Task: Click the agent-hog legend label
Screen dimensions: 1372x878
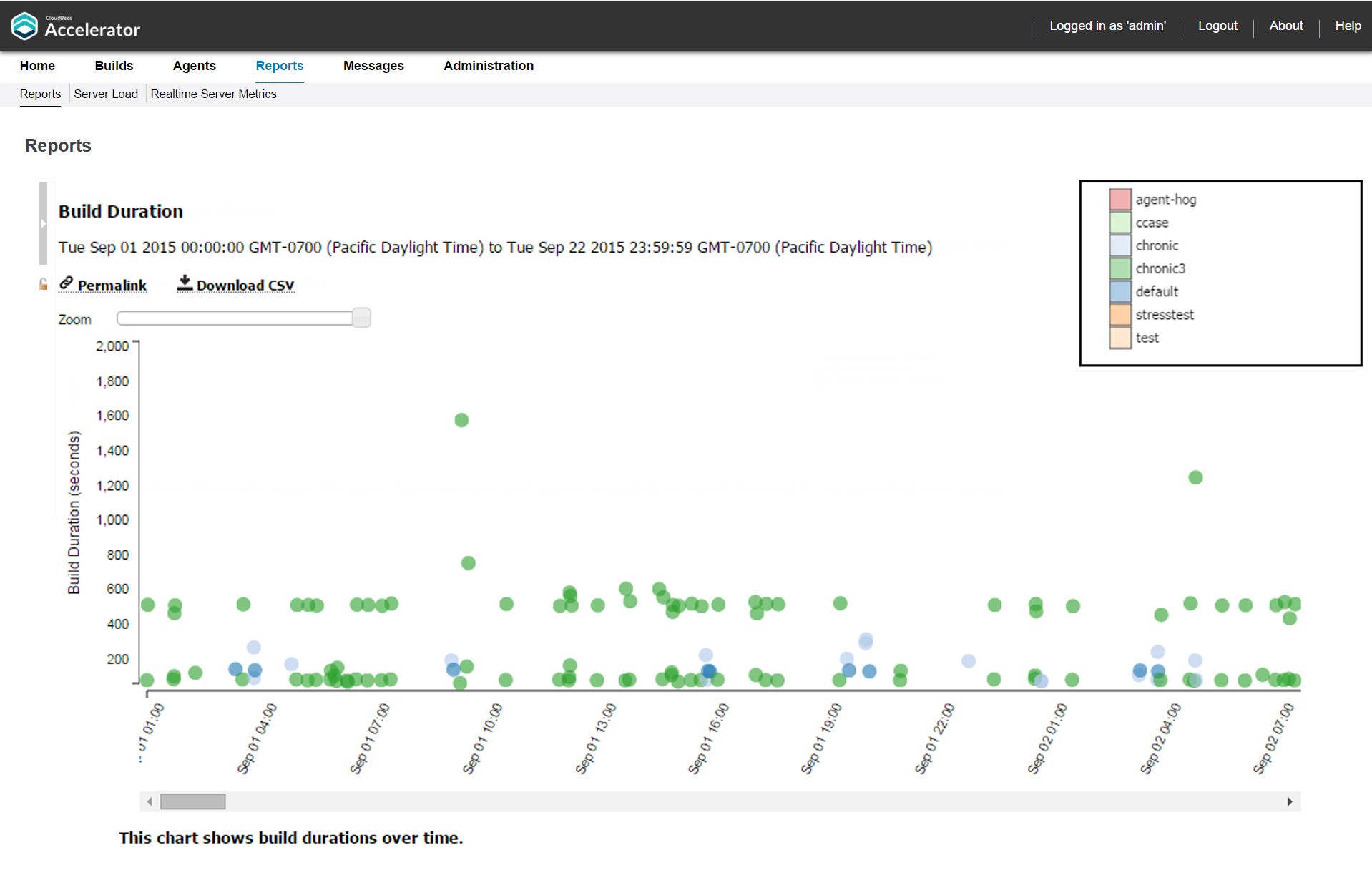Action: coord(1166,200)
